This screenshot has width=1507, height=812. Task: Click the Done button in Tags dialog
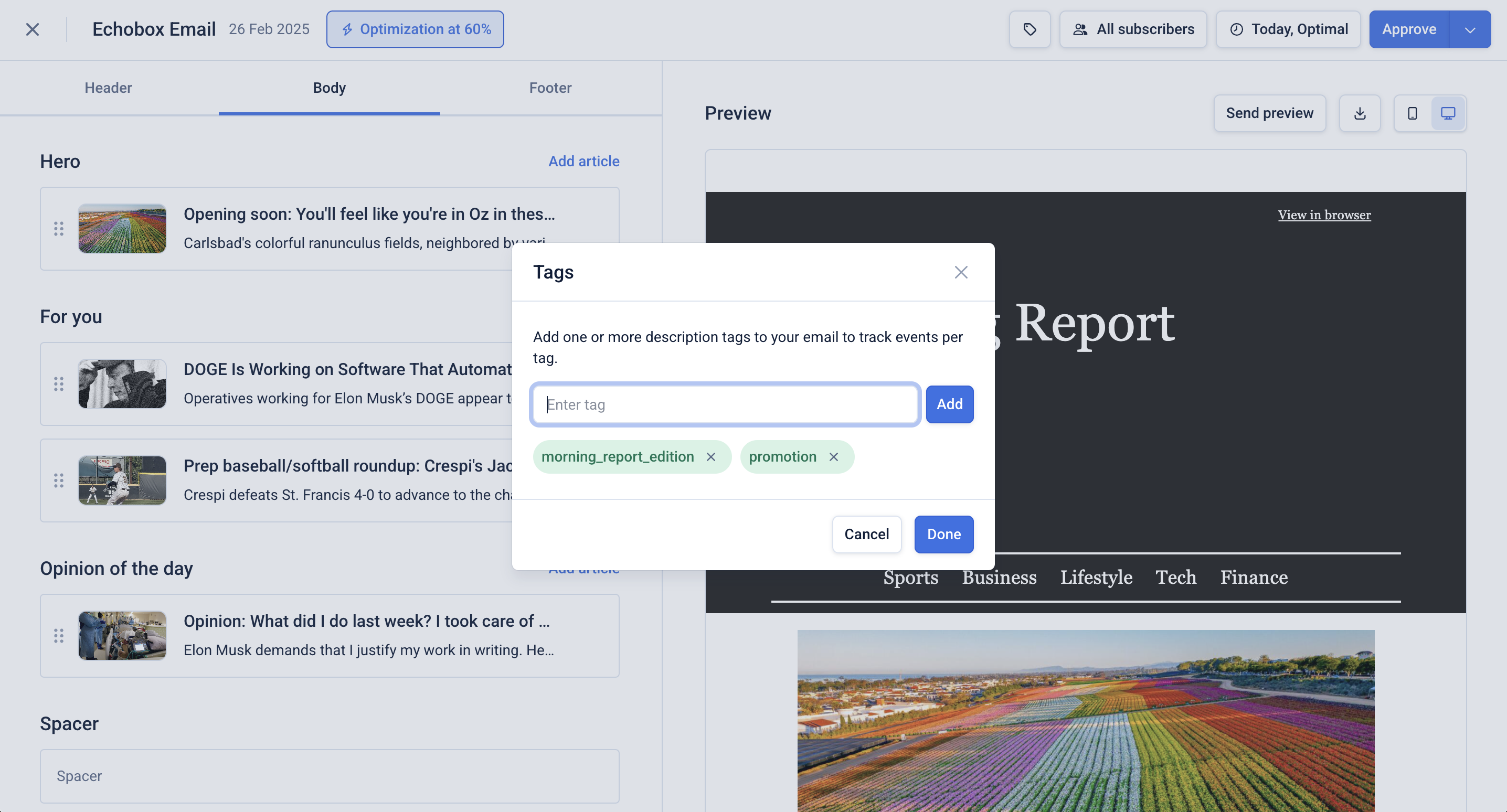point(943,534)
